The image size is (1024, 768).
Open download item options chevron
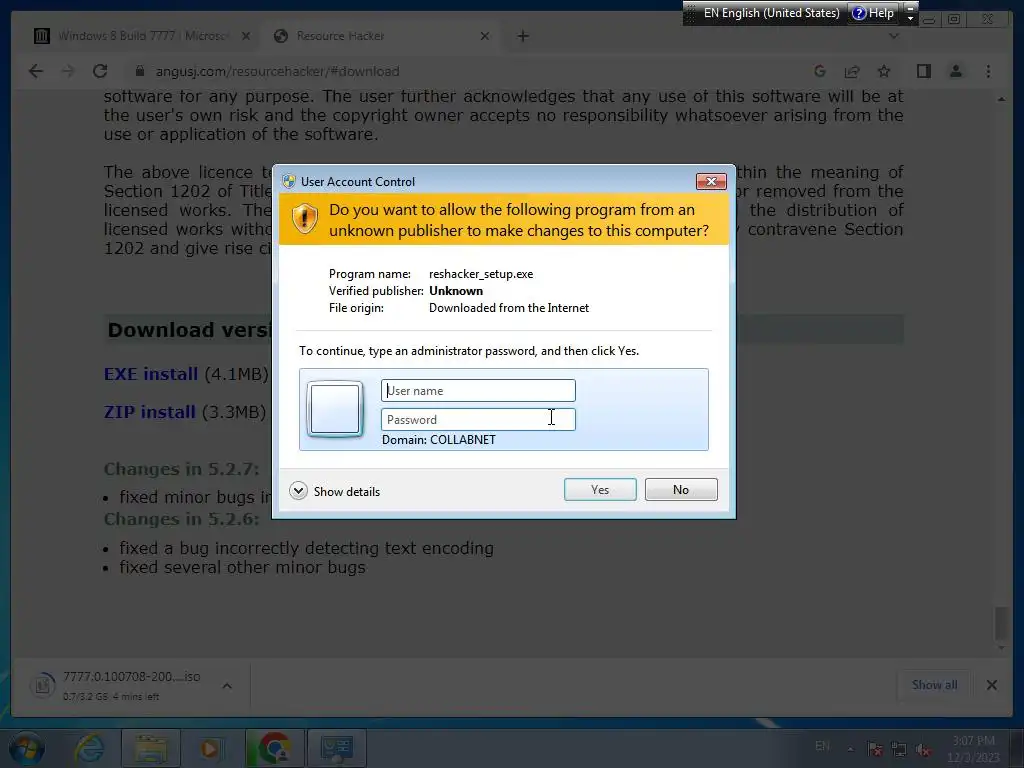coord(227,686)
